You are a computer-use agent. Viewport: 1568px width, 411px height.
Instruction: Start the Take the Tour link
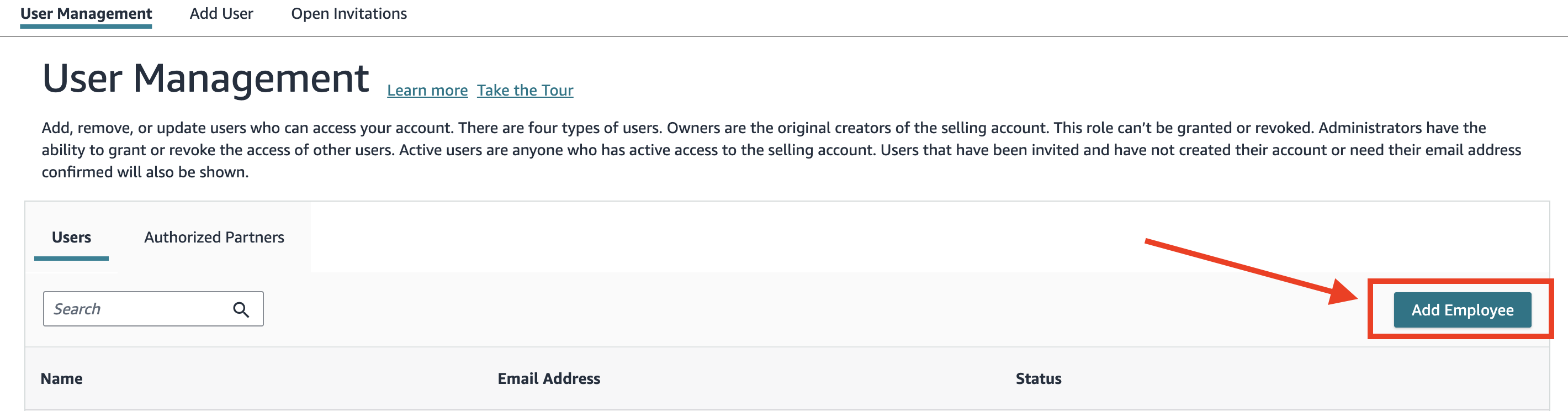click(525, 90)
